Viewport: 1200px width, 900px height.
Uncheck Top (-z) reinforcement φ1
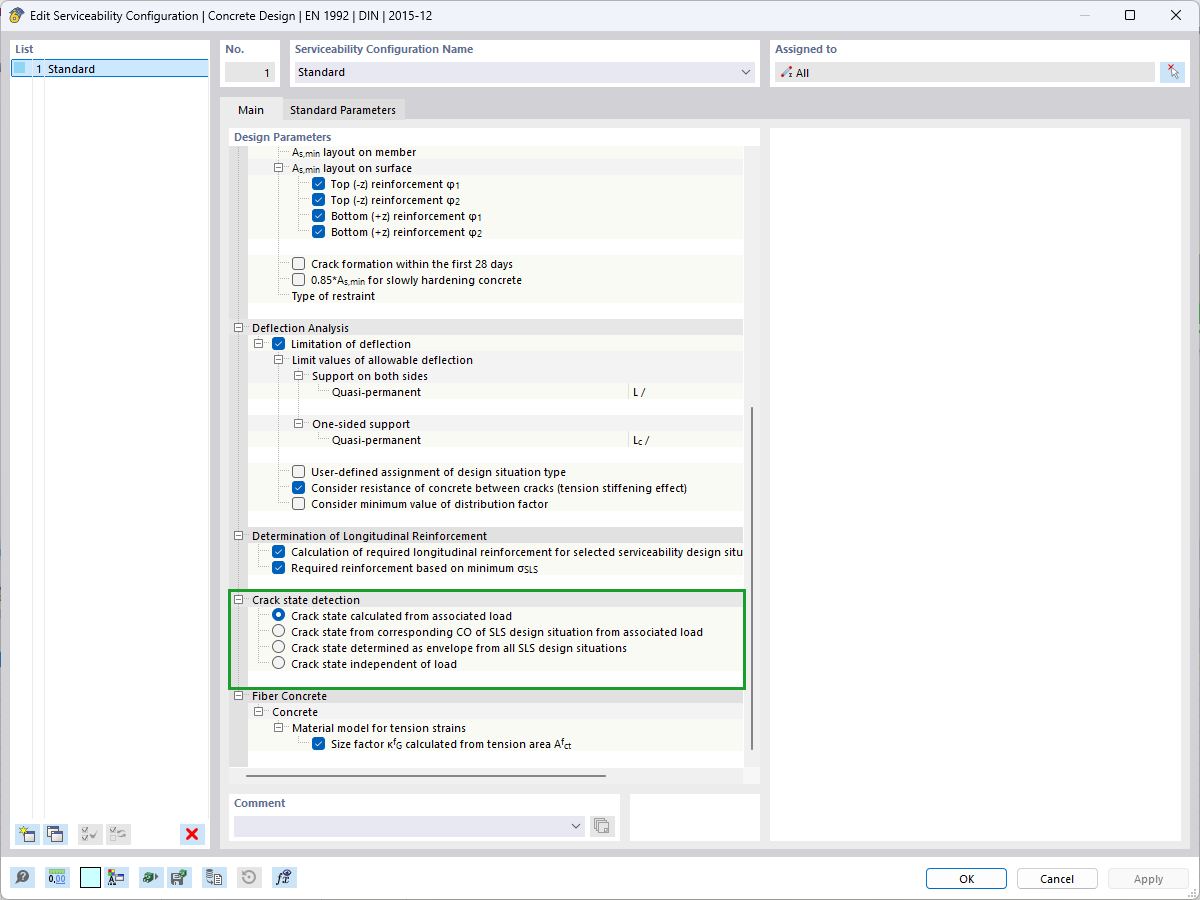click(318, 184)
